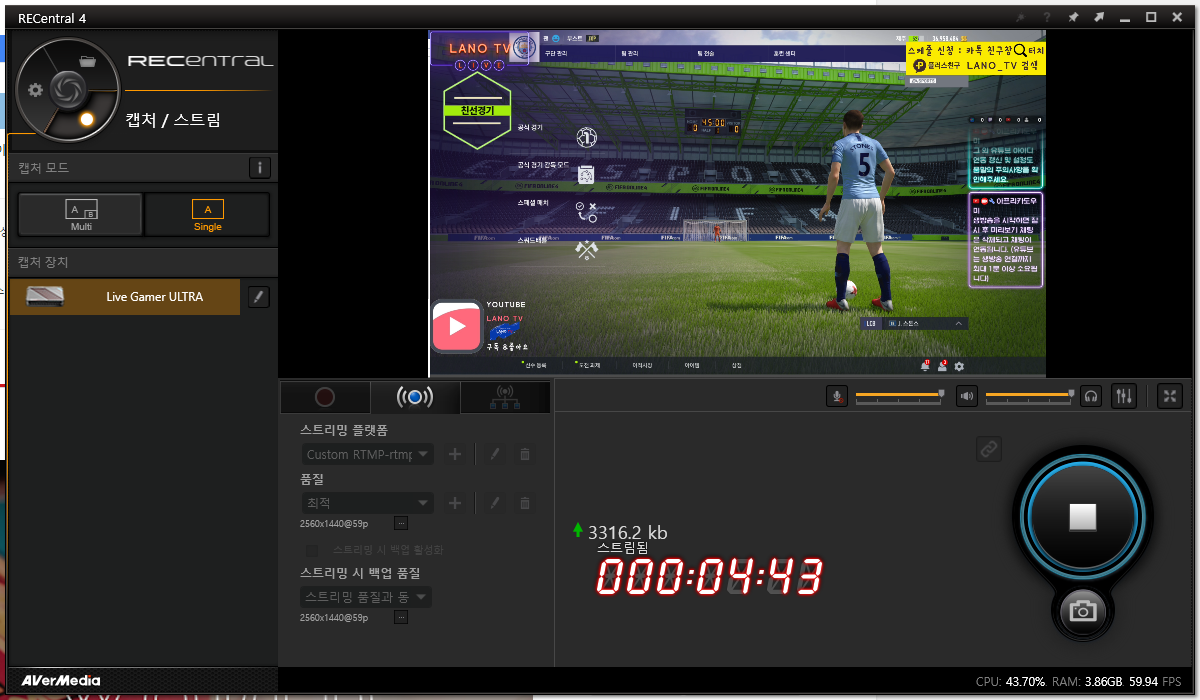Switch to Multi capture mode

point(81,215)
